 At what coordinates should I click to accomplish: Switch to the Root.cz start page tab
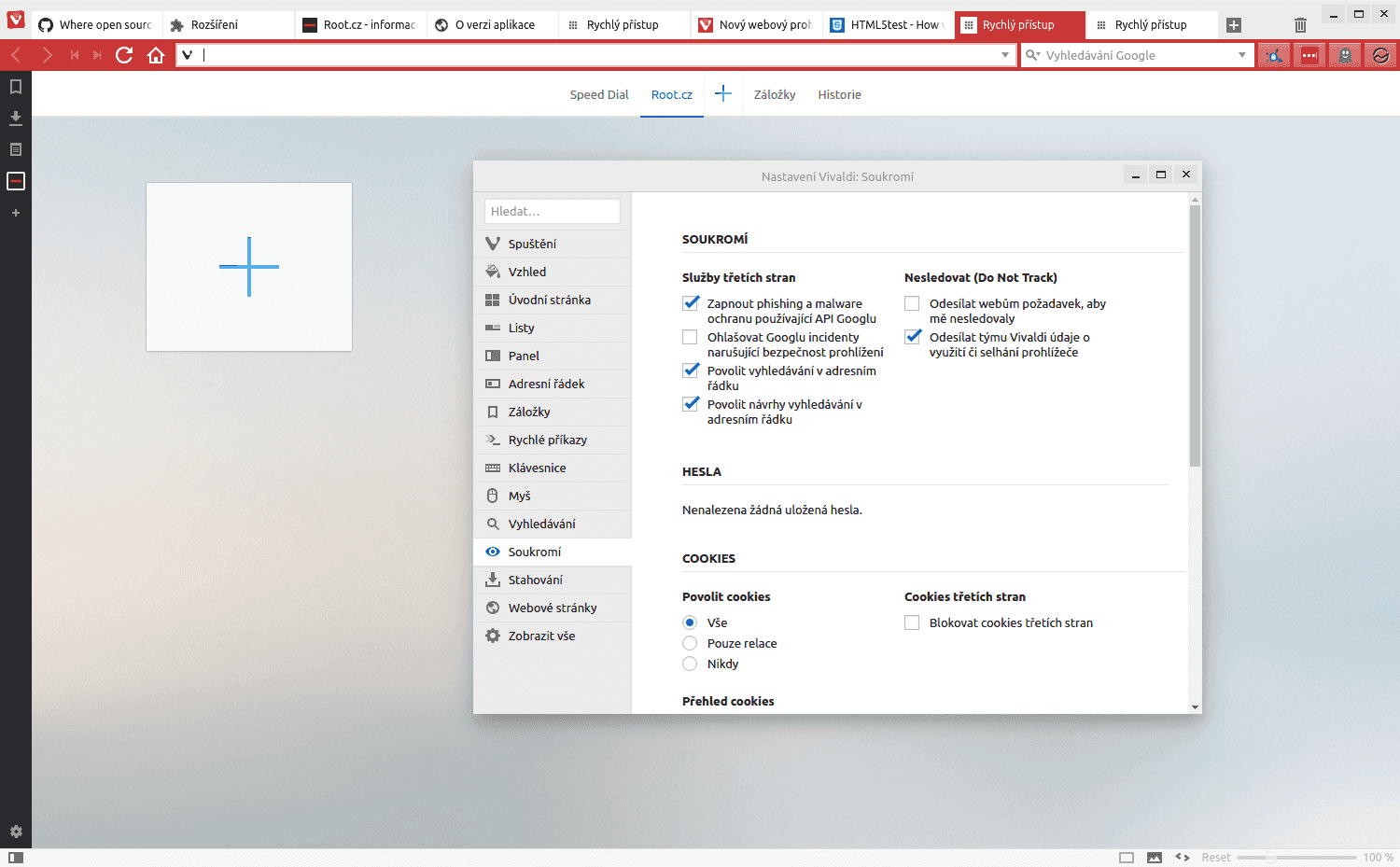671,94
